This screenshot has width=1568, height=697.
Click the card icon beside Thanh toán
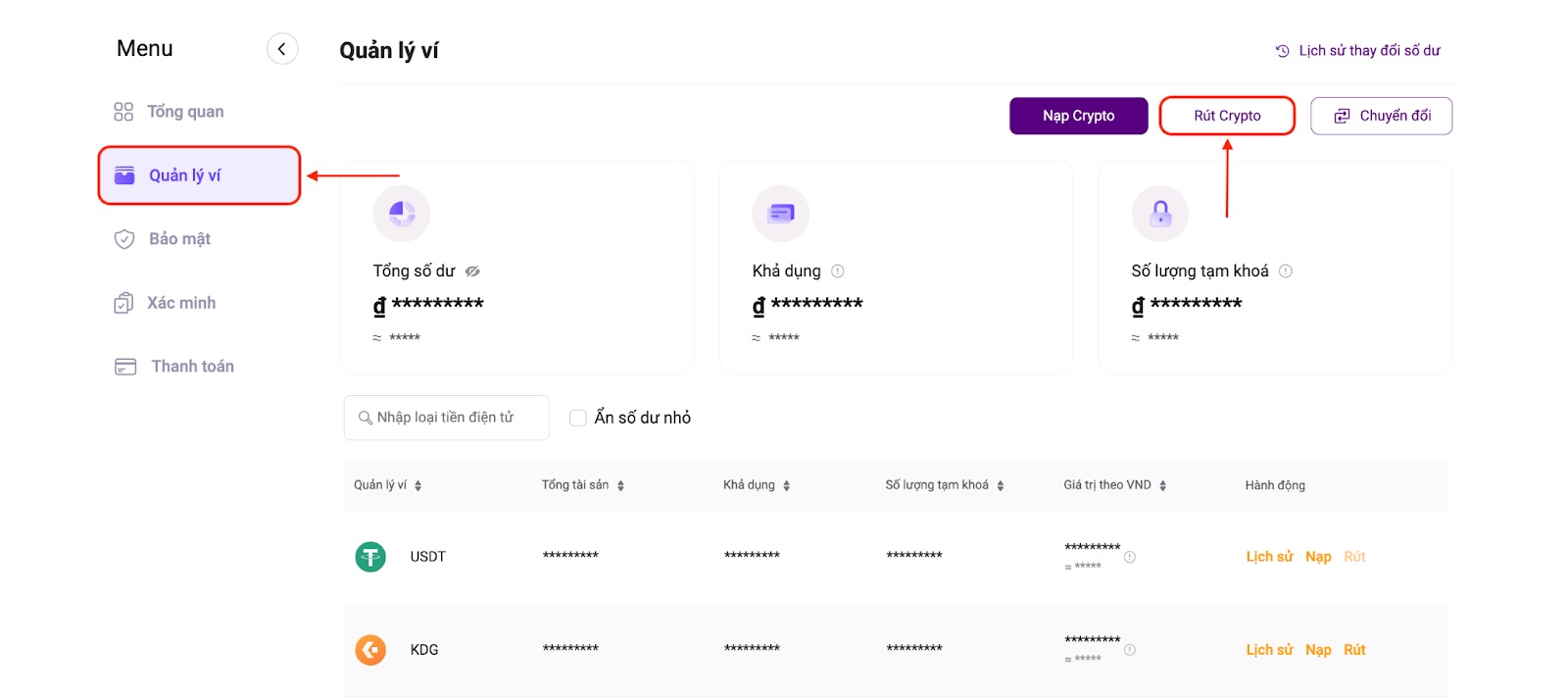point(123,366)
